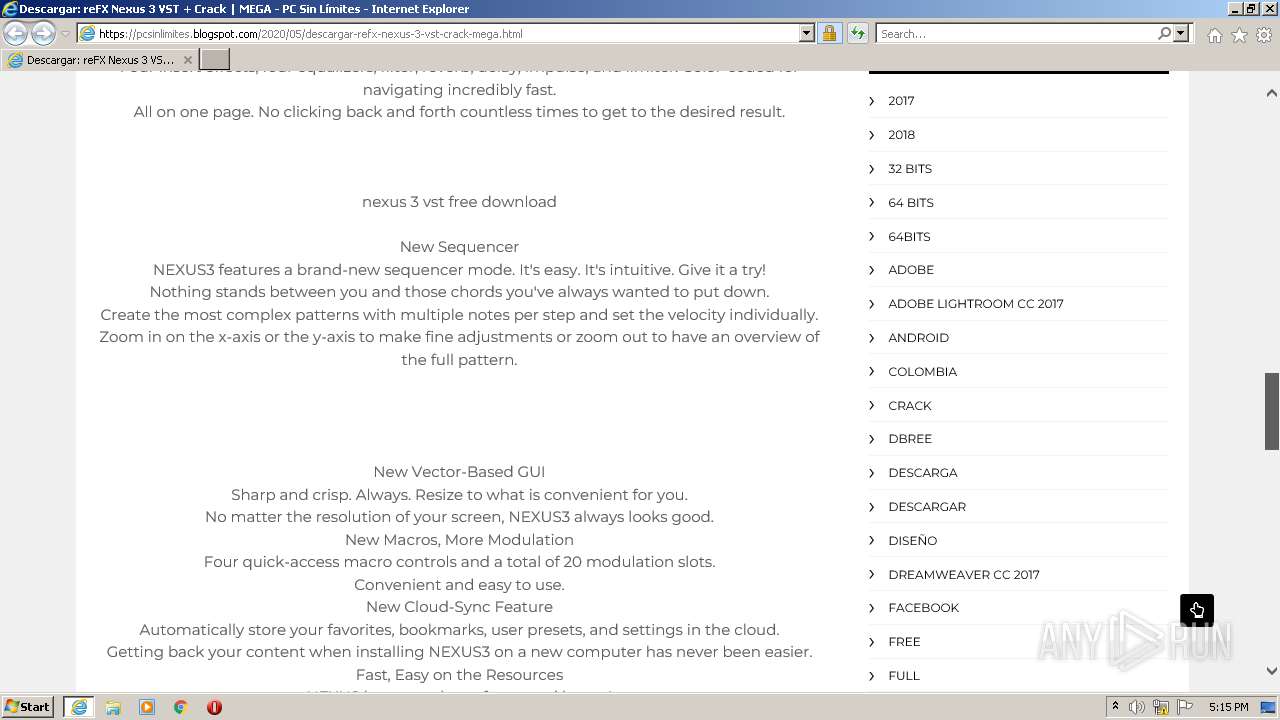Click chevron beside ANDROID label

click(872, 338)
